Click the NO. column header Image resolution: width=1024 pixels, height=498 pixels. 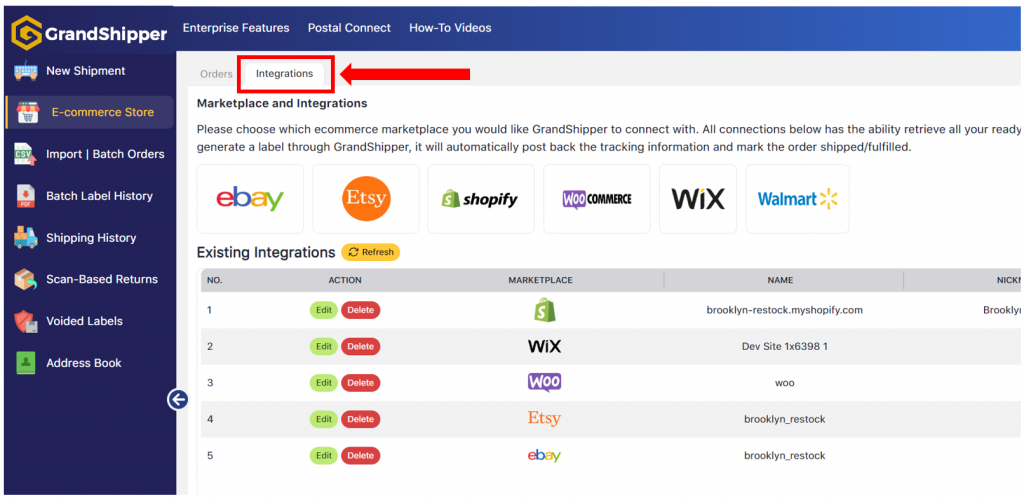(214, 280)
